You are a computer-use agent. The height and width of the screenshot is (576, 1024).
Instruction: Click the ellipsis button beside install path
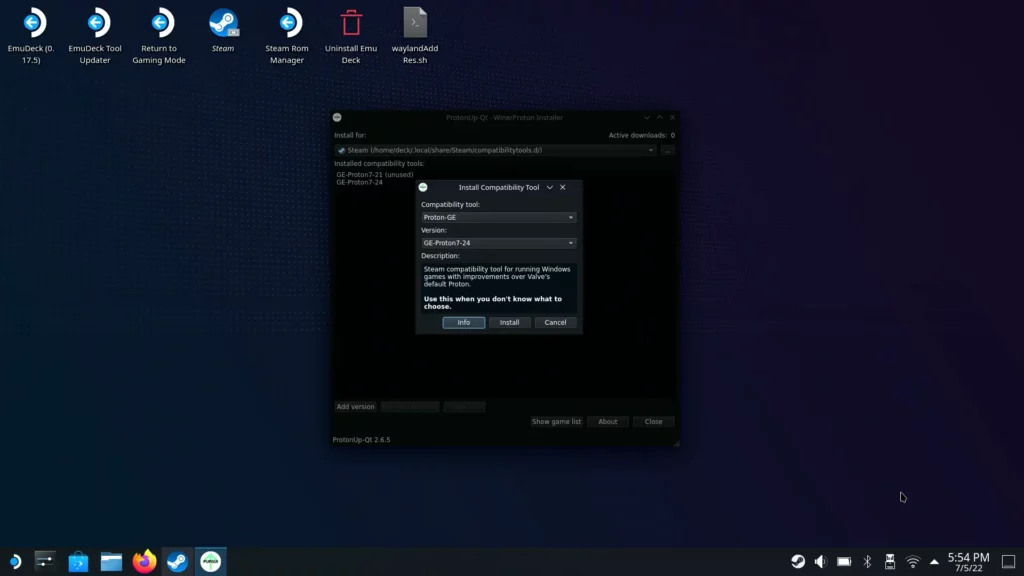point(667,150)
